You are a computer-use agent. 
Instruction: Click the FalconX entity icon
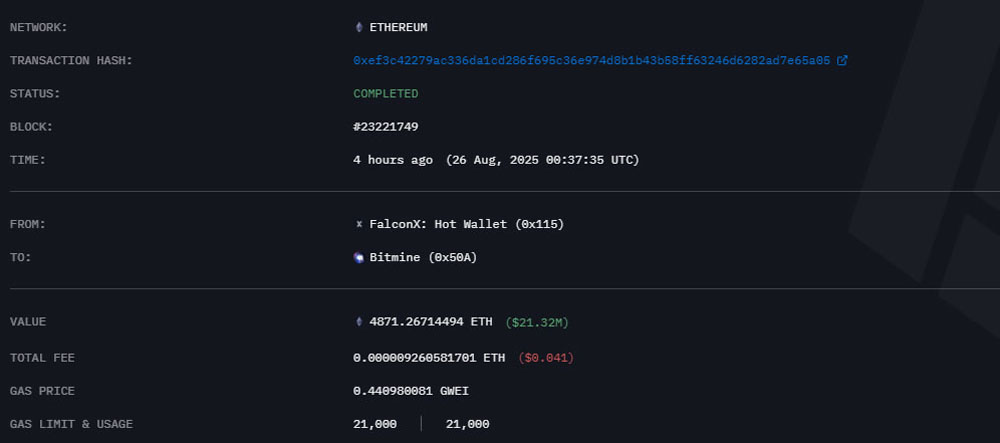pyautogui.click(x=359, y=224)
